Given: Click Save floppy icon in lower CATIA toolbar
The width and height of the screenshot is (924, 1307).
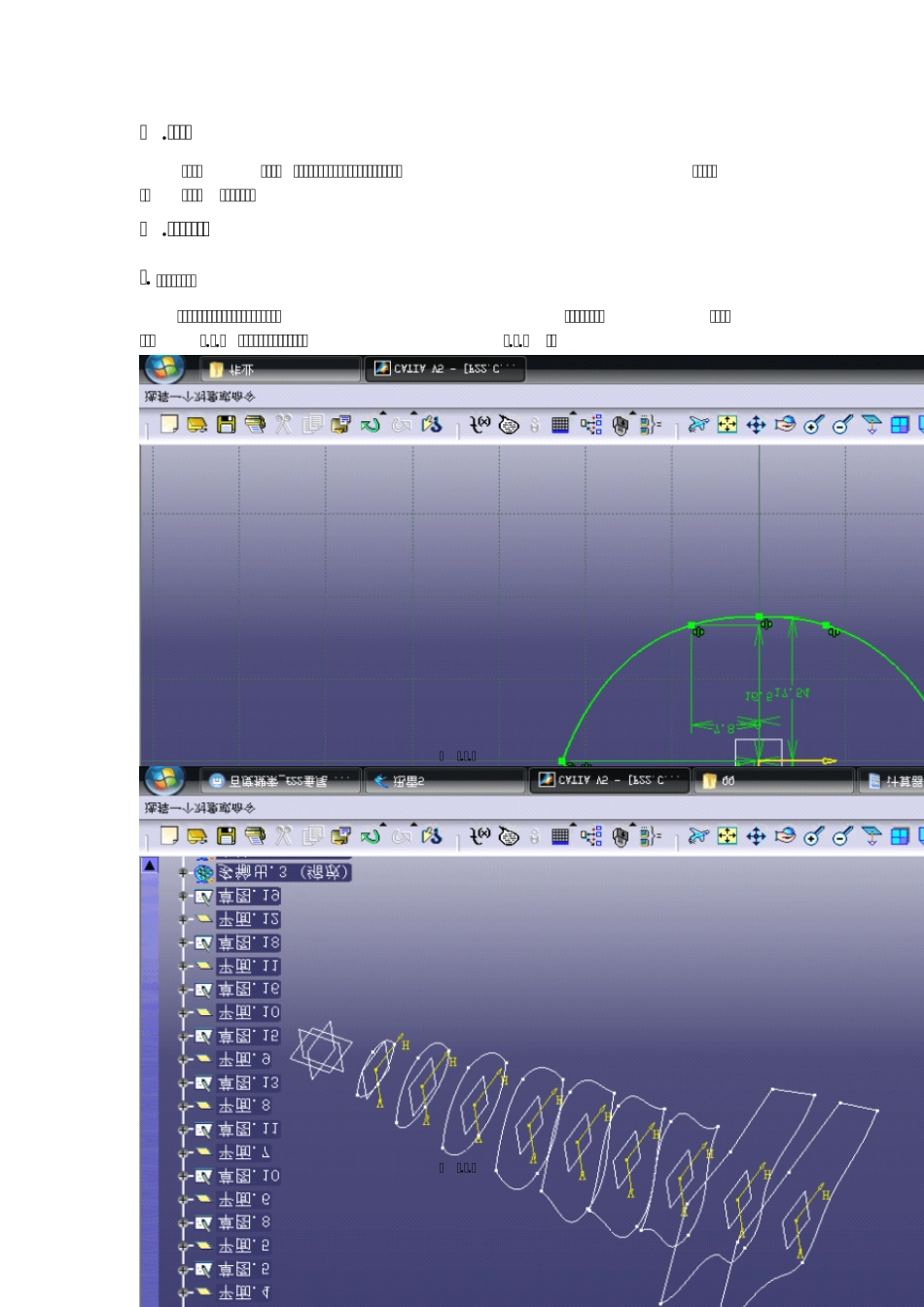Looking at the screenshot, I should point(226,835).
